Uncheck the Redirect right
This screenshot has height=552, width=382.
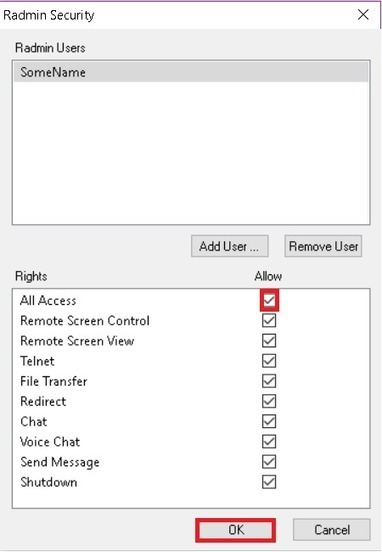[x=269, y=401]
